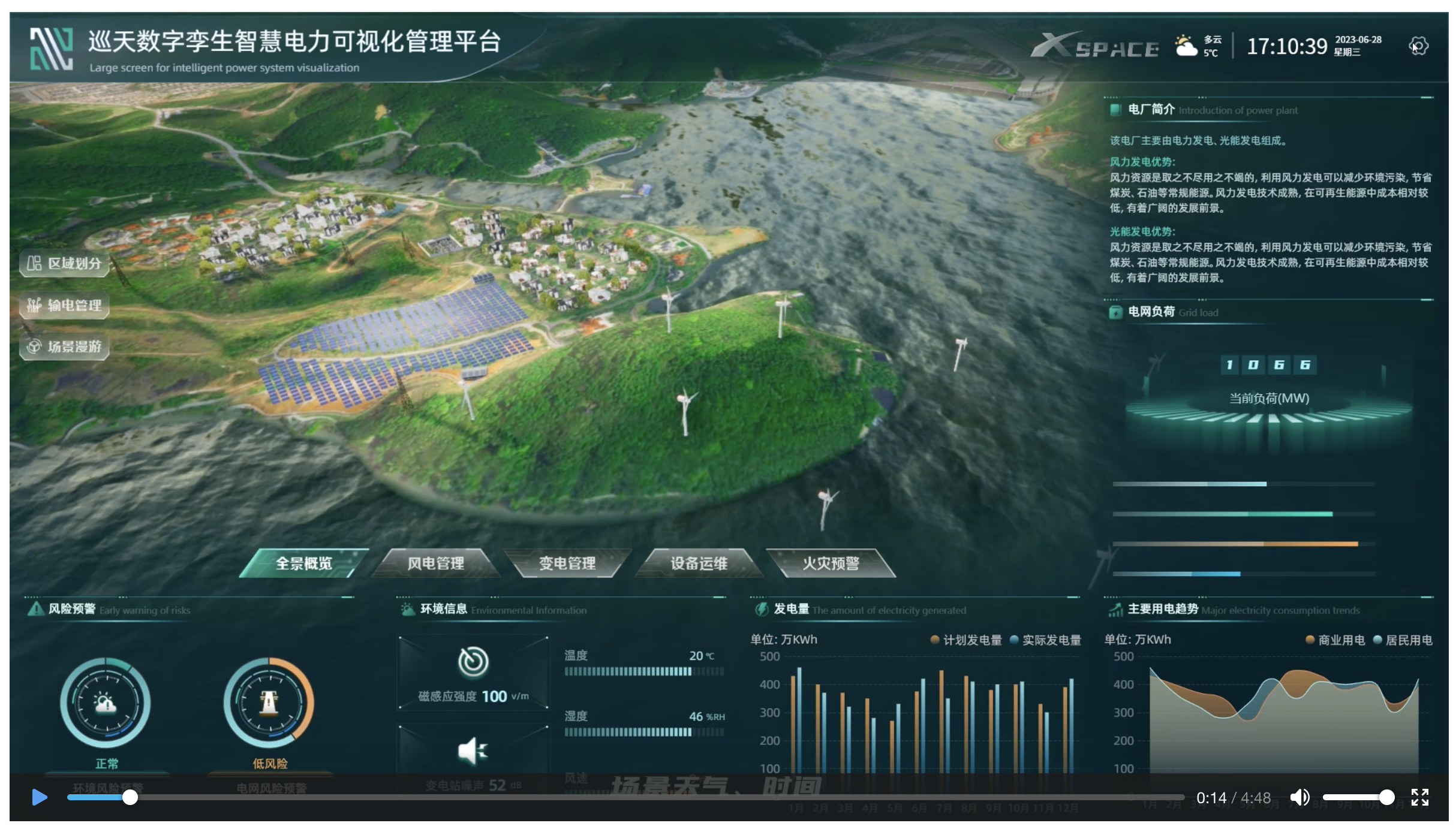Mute the video with the volume icon
The height and width of the screenshot is (826, 1456).
[1299, 797]
